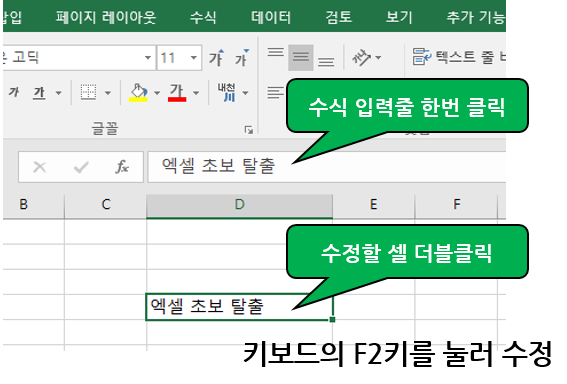Open Insert Function with the fx button
This screenshot has width=567, height=384.
(x=122, y=167)
